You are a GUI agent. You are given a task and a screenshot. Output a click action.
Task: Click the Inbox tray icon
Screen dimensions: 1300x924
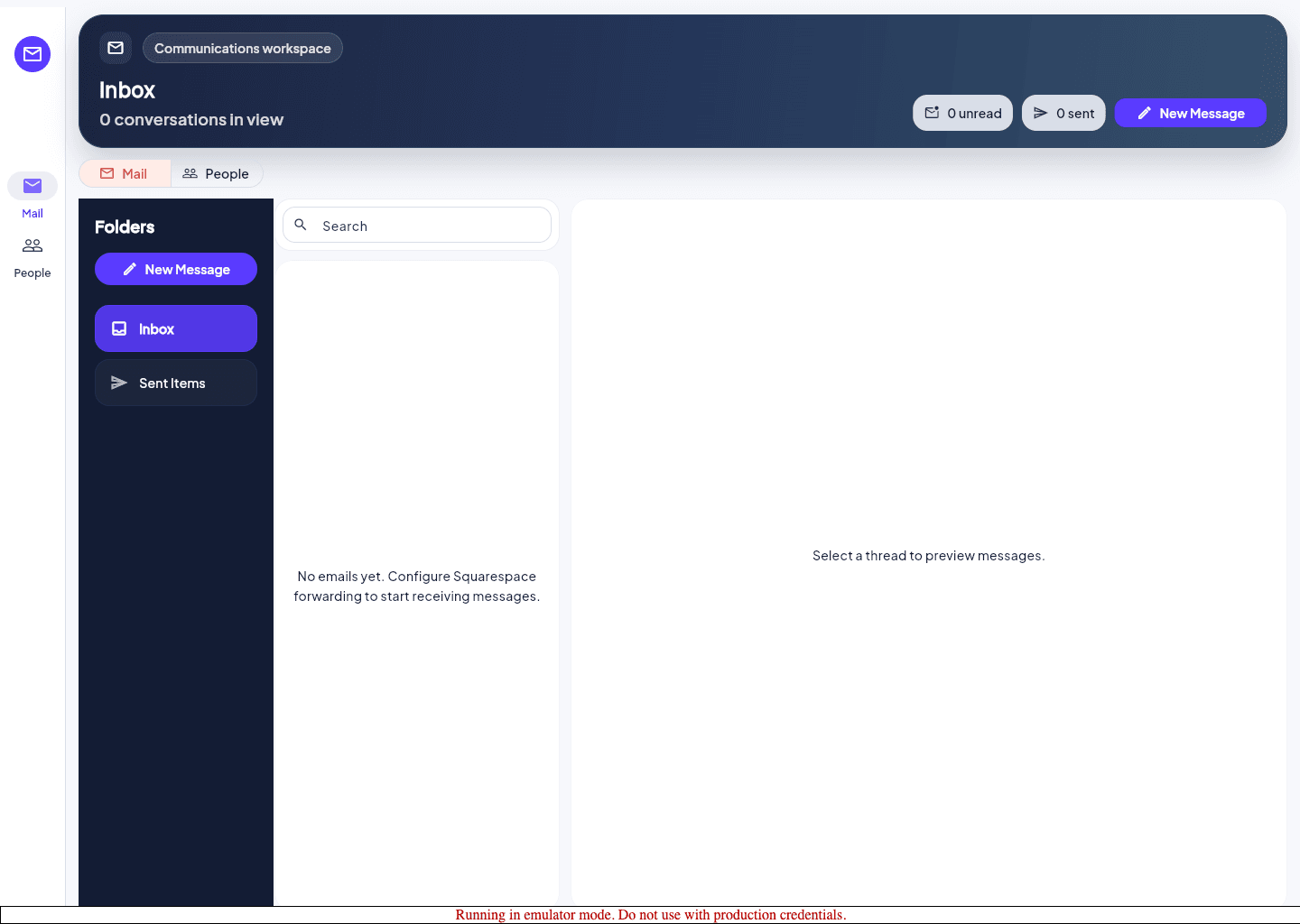click(x=119, y=328)
